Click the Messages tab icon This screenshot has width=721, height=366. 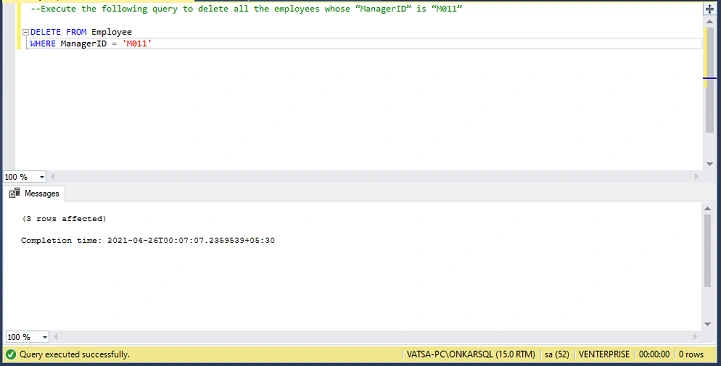(x=14, y=193)
